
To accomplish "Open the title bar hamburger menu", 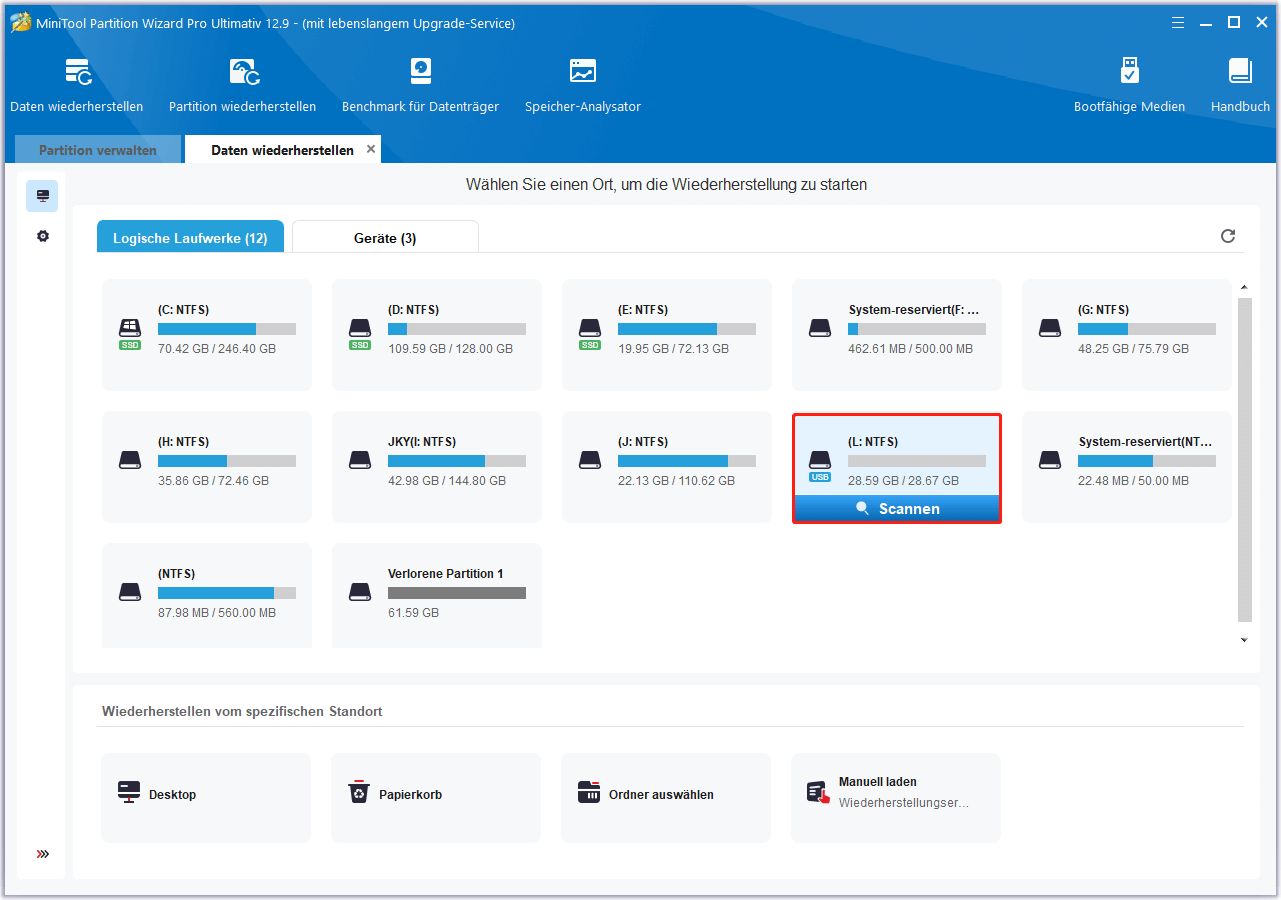I will (x=1180, y=22).
